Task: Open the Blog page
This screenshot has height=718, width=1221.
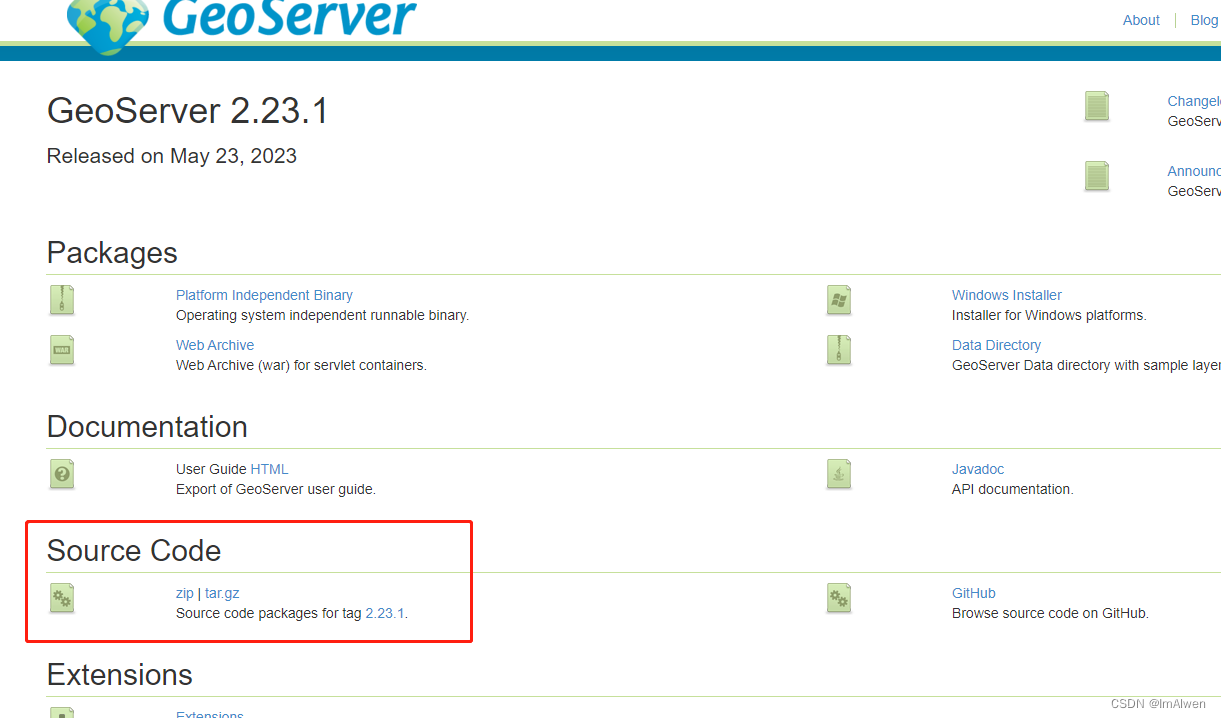Action: point(1204,20)
